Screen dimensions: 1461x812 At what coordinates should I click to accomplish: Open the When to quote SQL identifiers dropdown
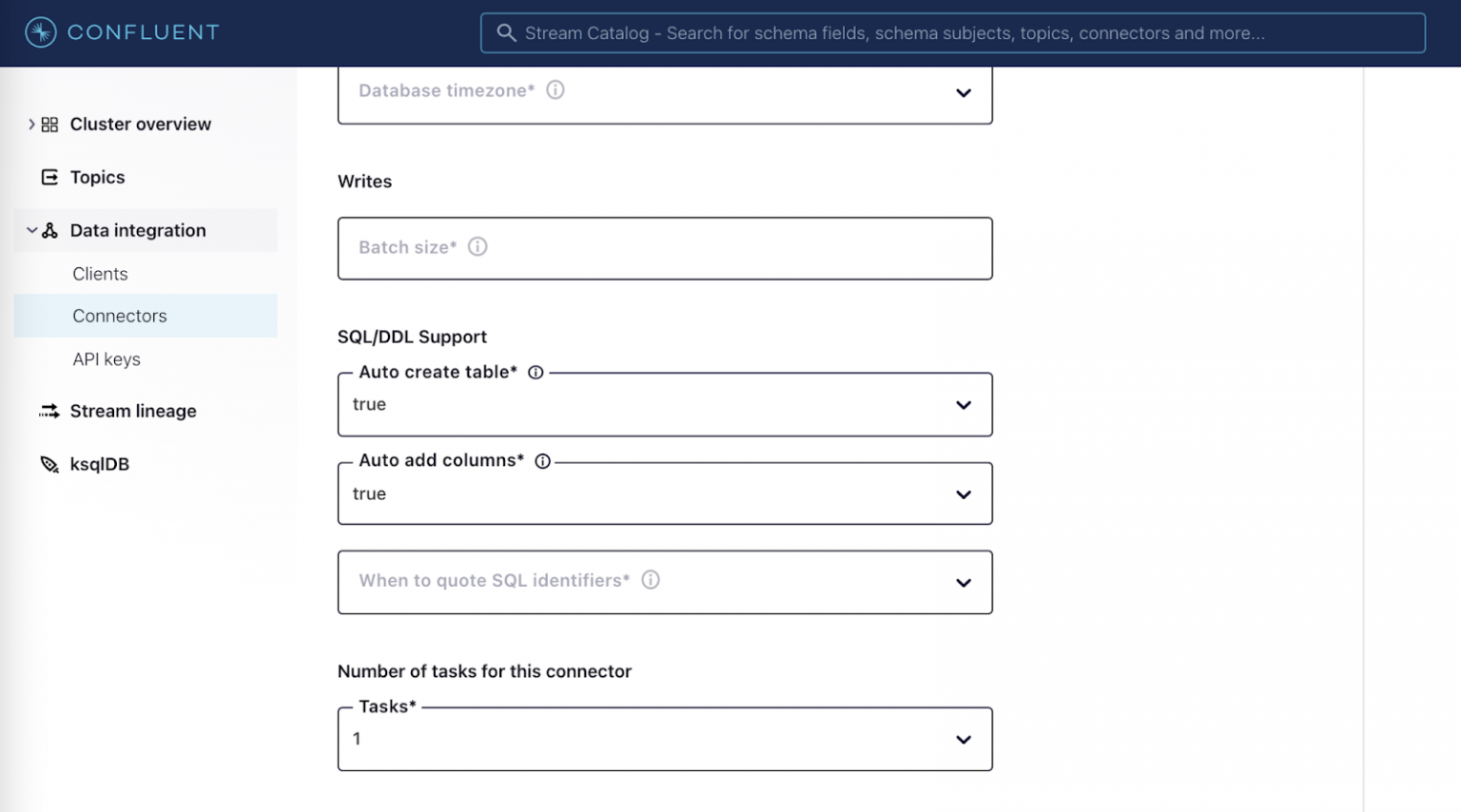click(963, 583)
